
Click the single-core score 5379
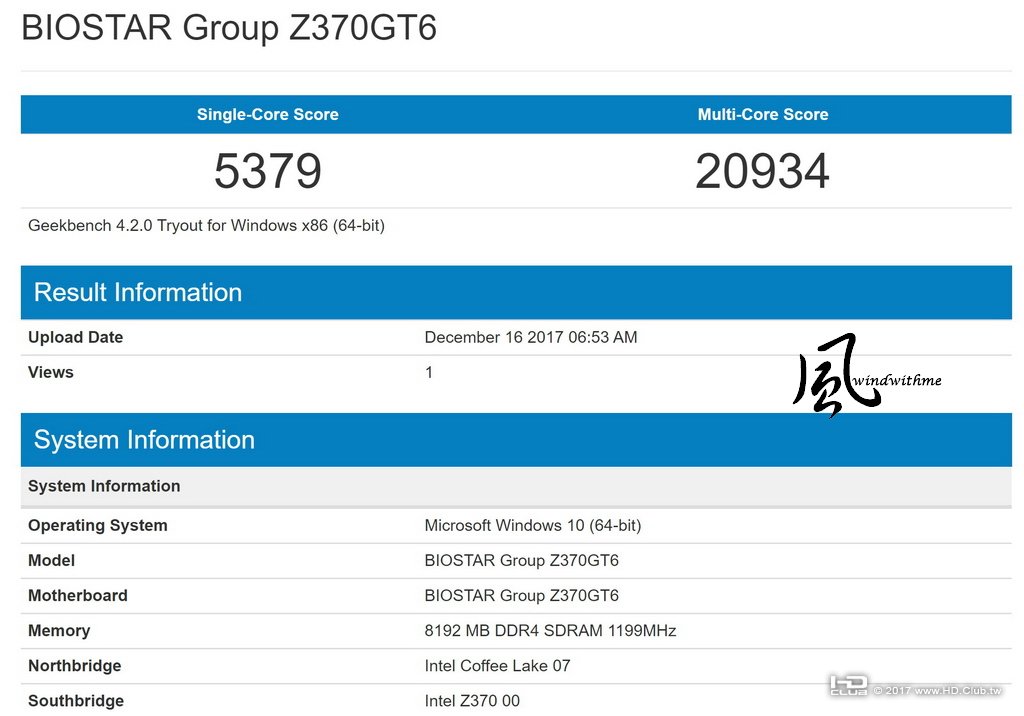(x=268, y=171)
